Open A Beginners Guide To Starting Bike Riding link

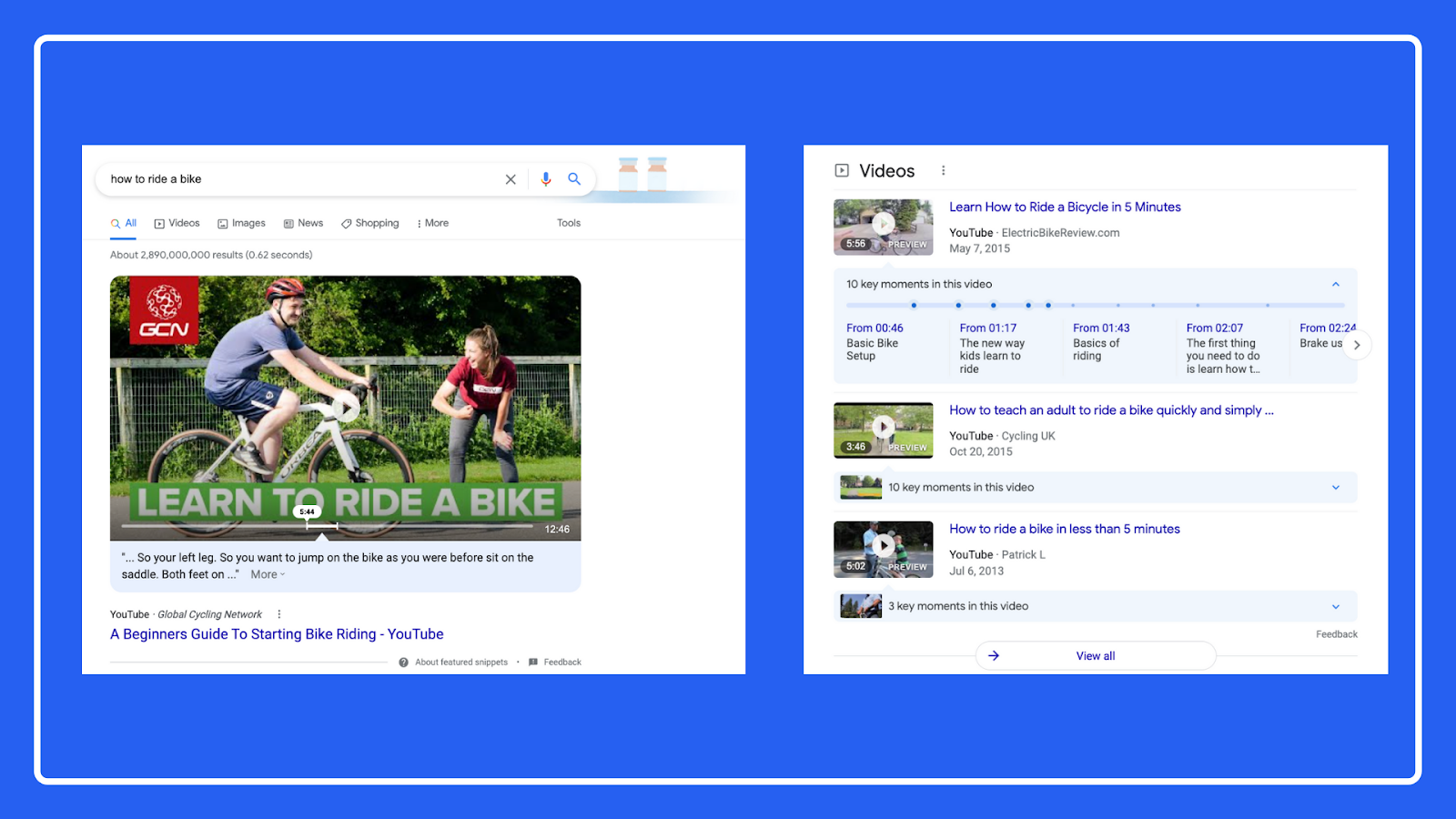click(277, 634)
